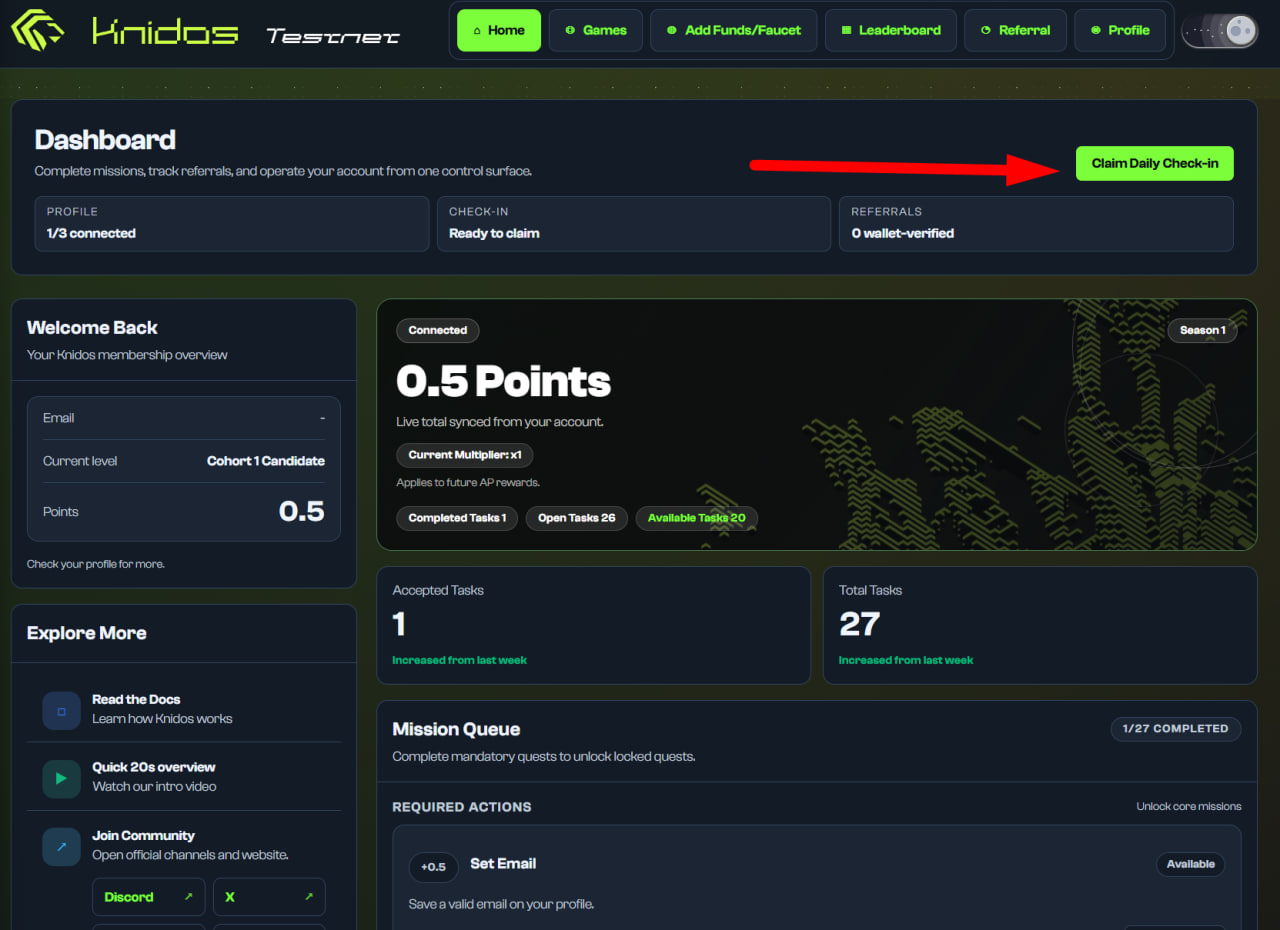Click the Knidos logo icon
1280x930 pixels.
[38, 30]
